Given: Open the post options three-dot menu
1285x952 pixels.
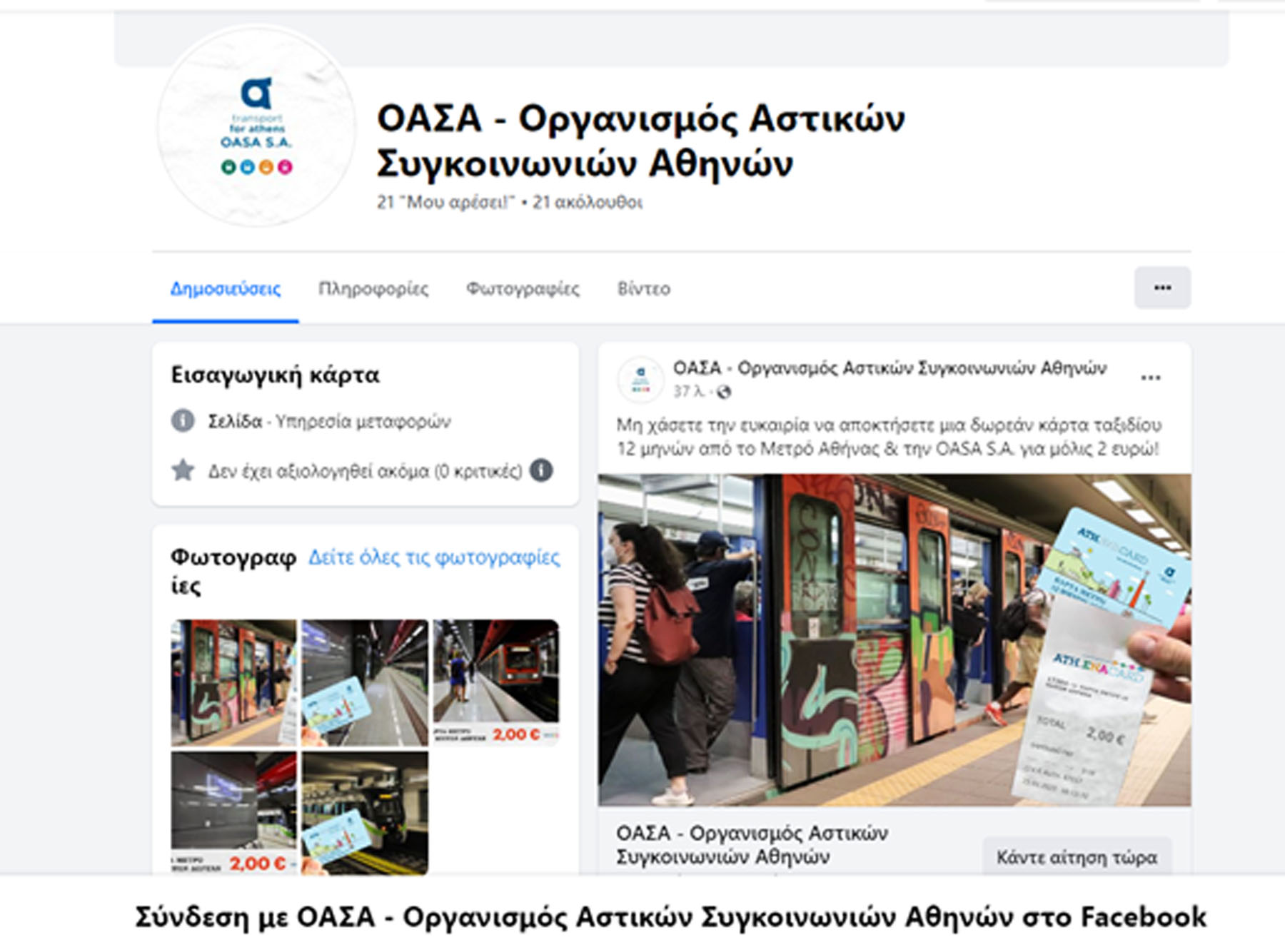Looking at the screenshot, I should coord(1150,378).
